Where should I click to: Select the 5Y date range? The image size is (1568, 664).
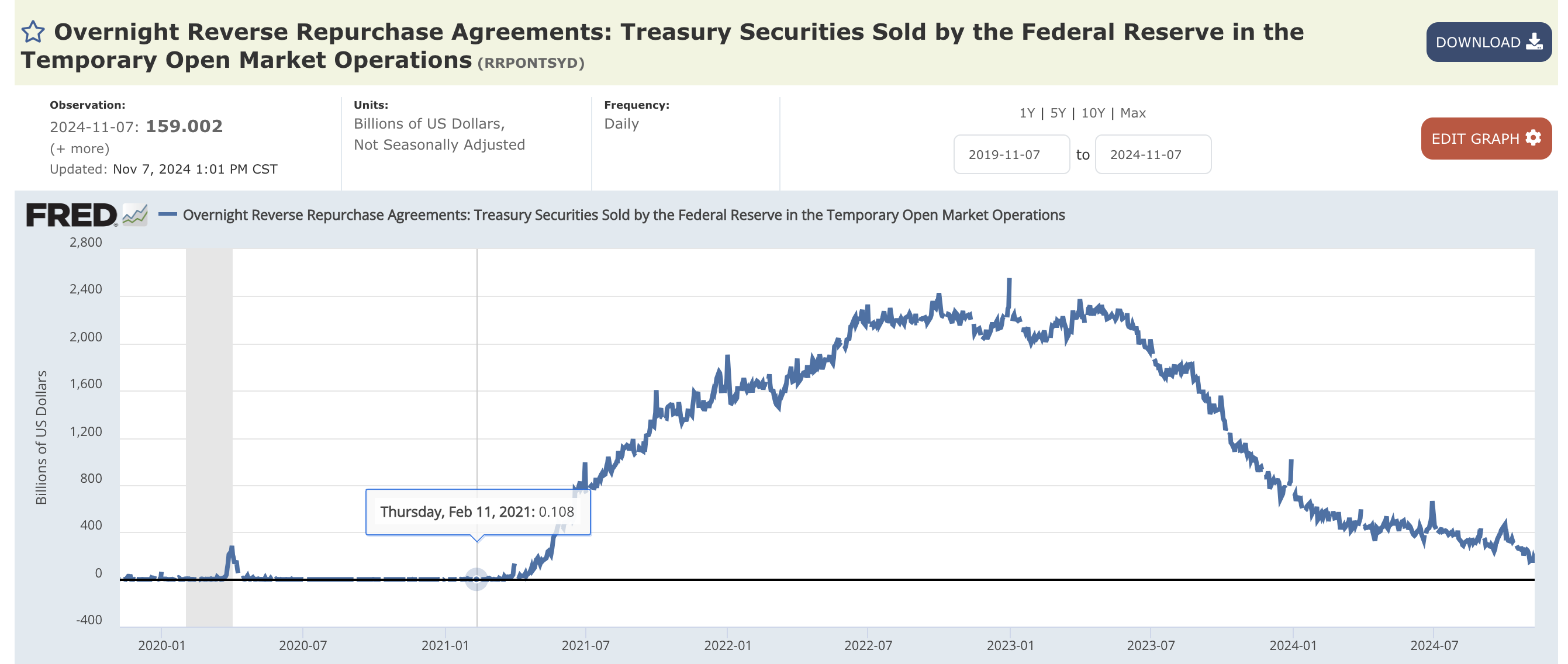click(x=1058, y=113)
